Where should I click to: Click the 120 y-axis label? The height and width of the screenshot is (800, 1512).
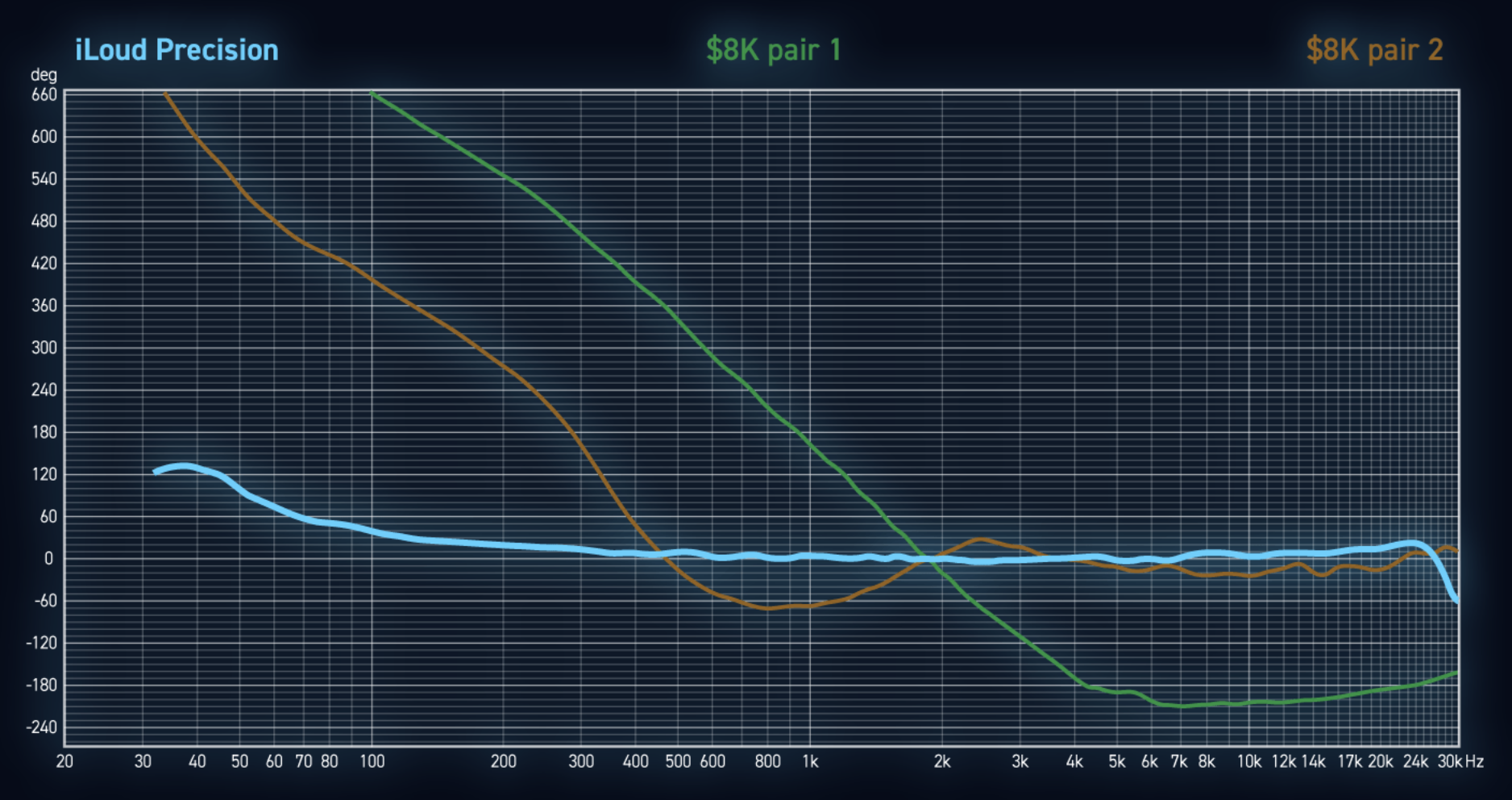click(x=44, y=474)
